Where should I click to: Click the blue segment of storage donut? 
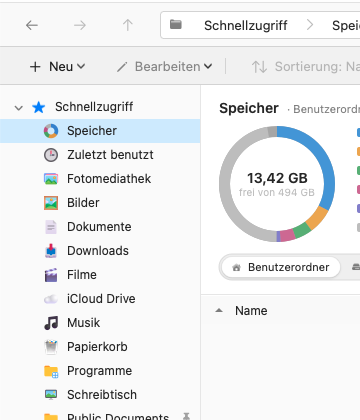[x=322, y=157]
